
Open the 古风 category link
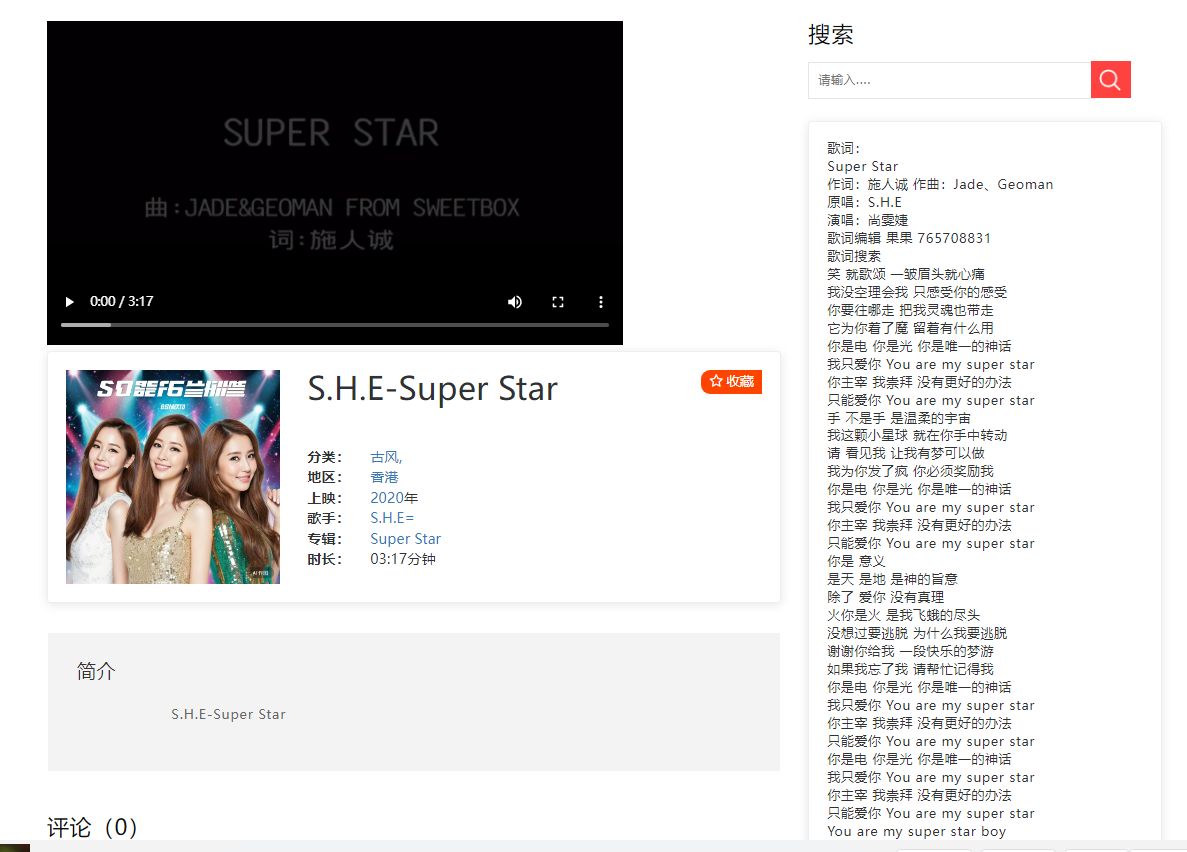click(386, 457)
